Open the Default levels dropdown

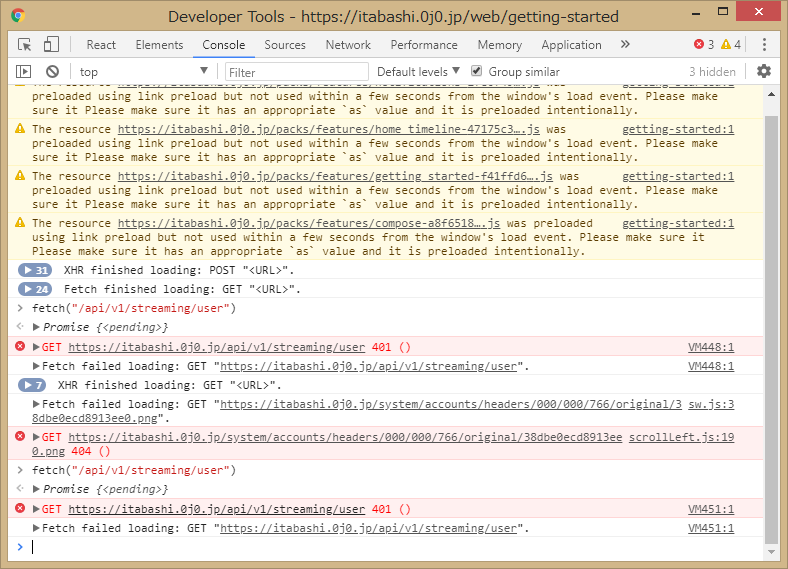tap(418, 72)
